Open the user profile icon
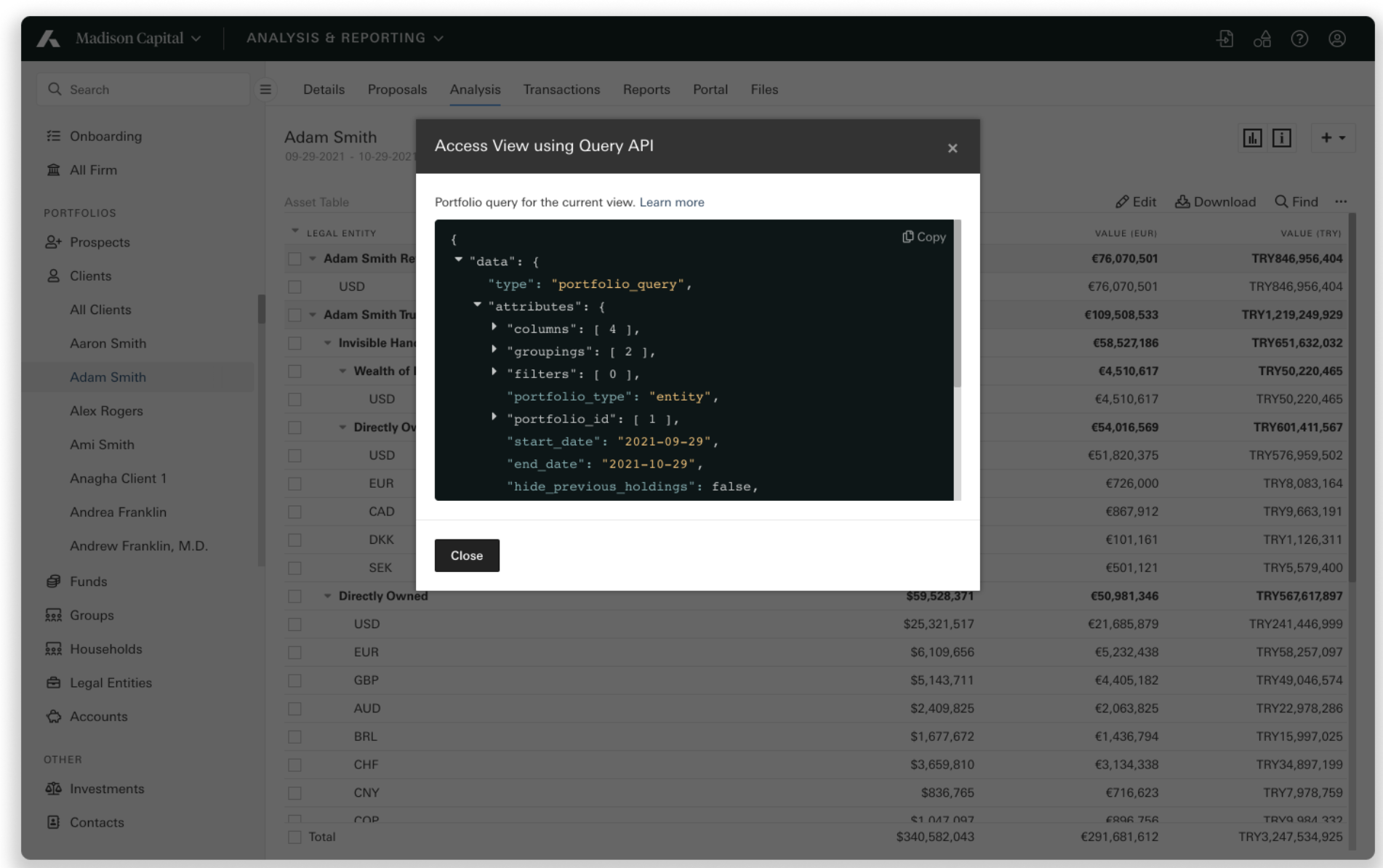The image size is (1383, 868). 1336,39
